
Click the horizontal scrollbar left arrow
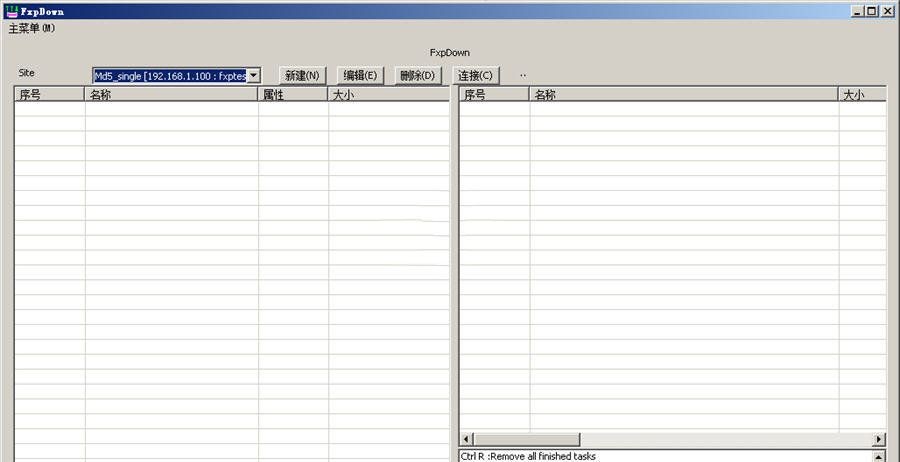466,440
